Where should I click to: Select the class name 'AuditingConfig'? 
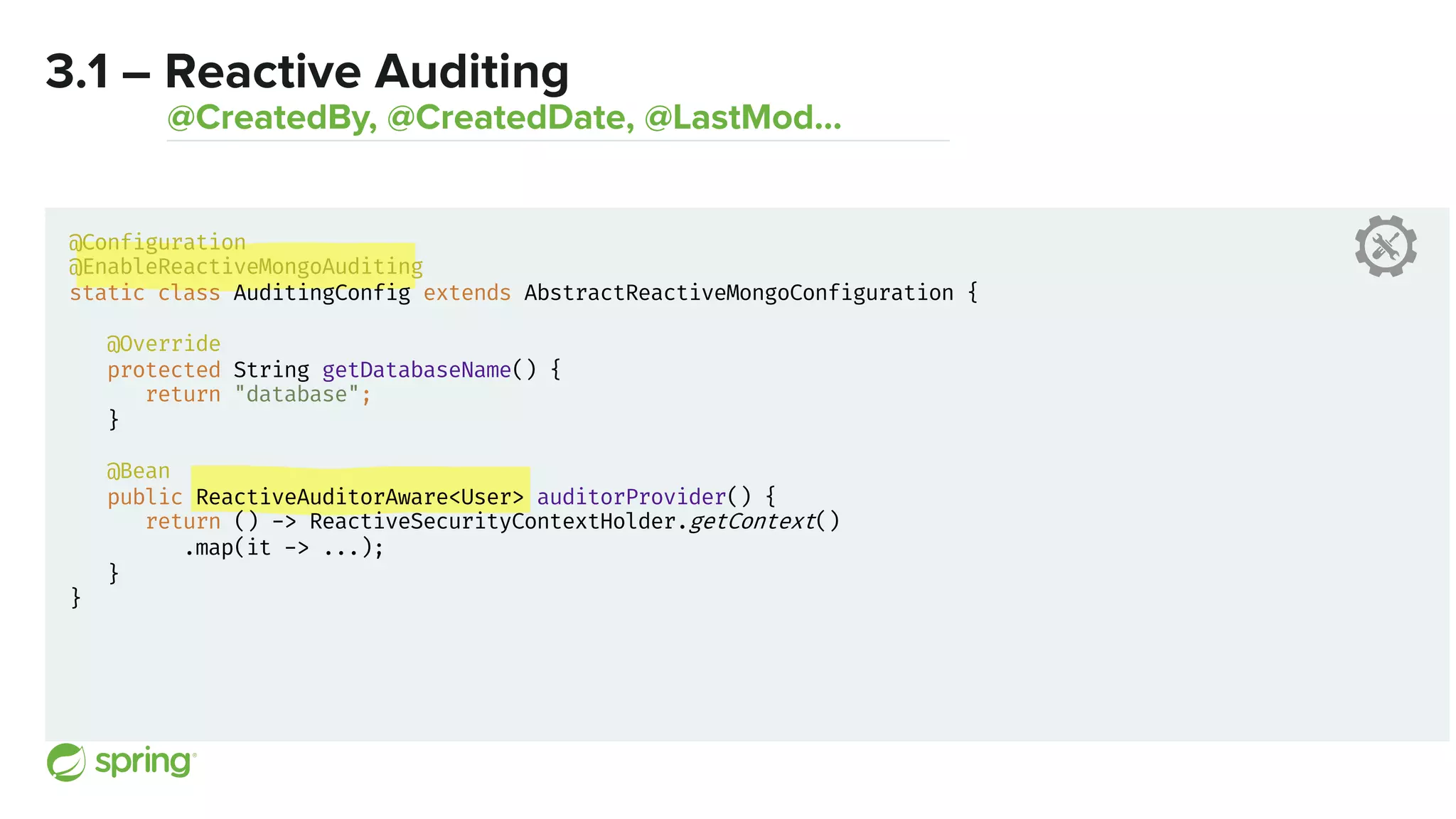pos(322,292)
